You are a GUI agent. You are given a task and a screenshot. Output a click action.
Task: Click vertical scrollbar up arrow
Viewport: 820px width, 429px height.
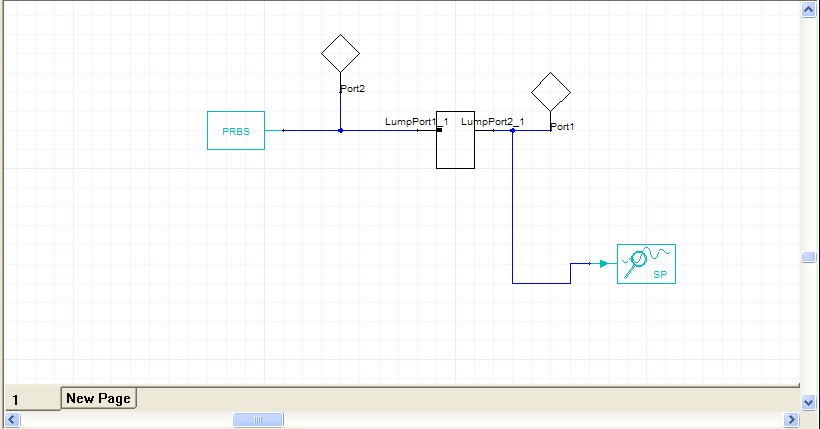click(x=808, y=9)
